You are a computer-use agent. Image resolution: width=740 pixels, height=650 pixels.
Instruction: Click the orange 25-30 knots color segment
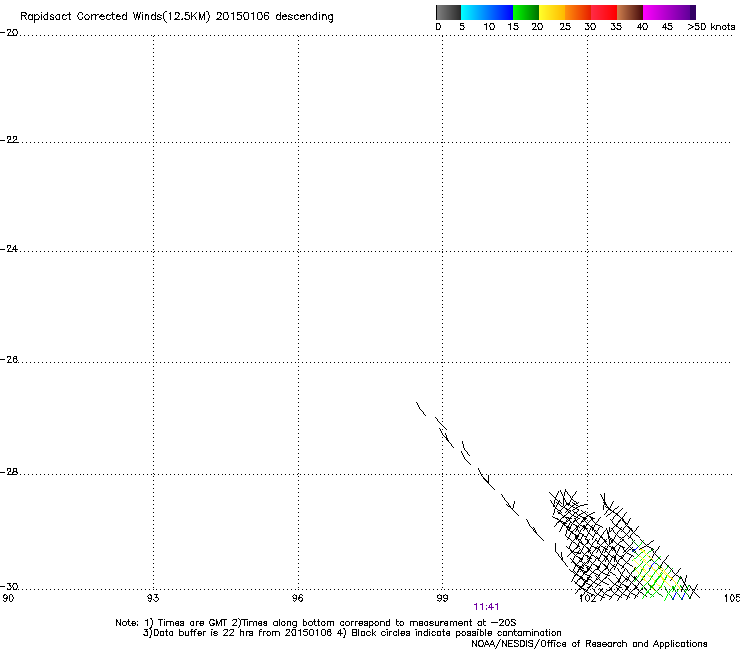pyautogui.click(x=578, y=12)
